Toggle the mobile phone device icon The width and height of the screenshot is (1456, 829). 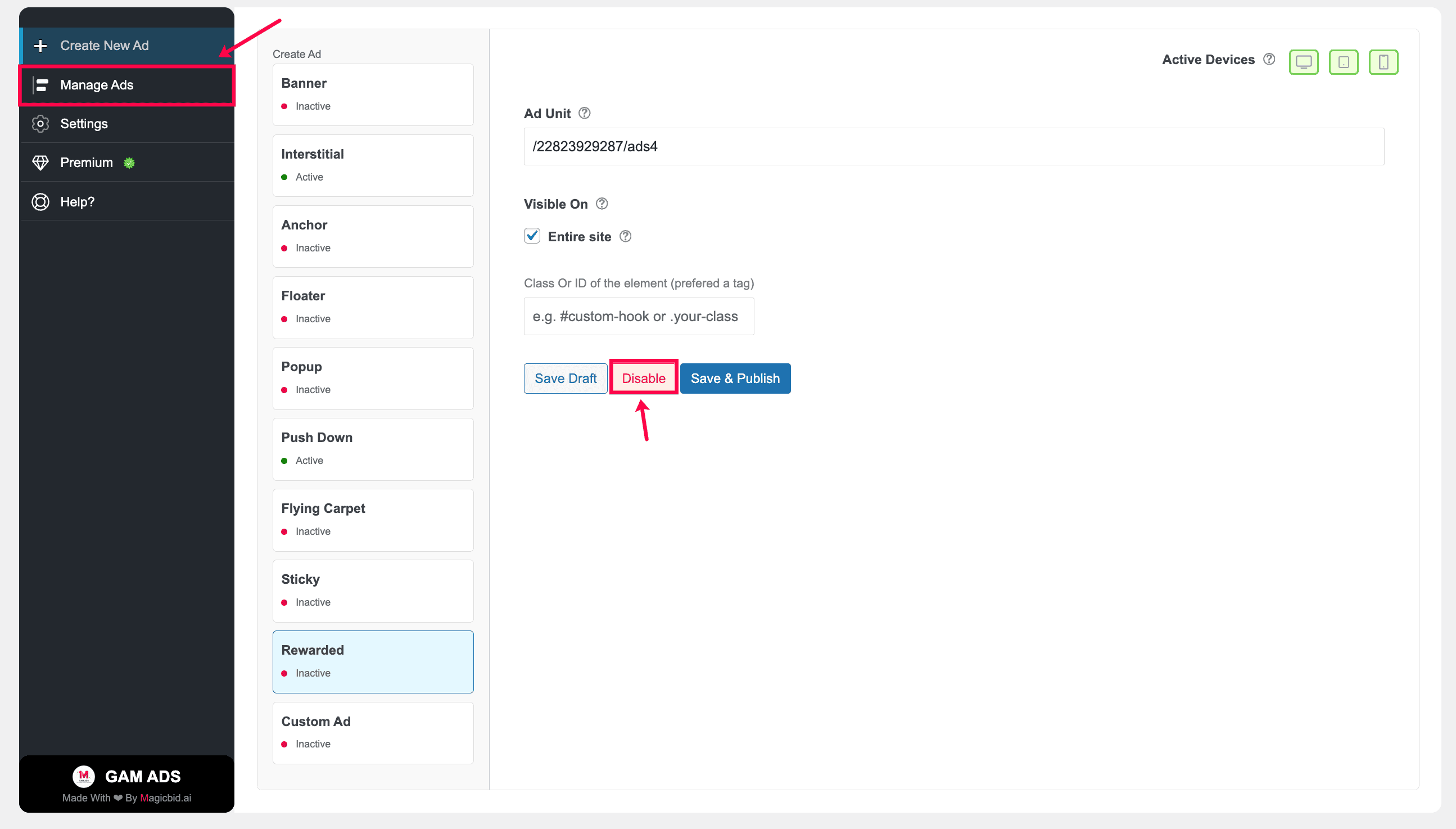[1383, 61]
